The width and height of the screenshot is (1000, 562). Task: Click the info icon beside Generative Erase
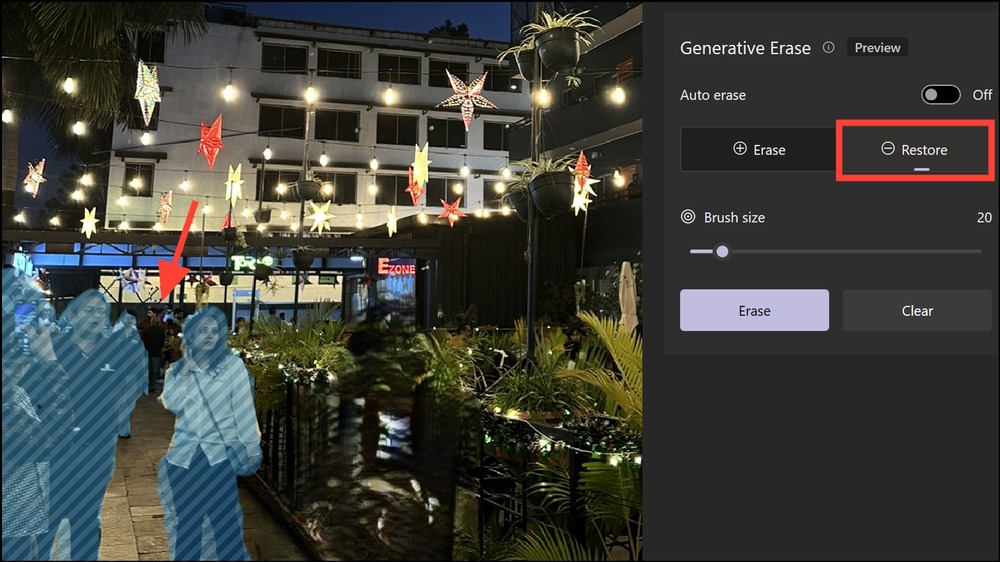coord(828,47)
